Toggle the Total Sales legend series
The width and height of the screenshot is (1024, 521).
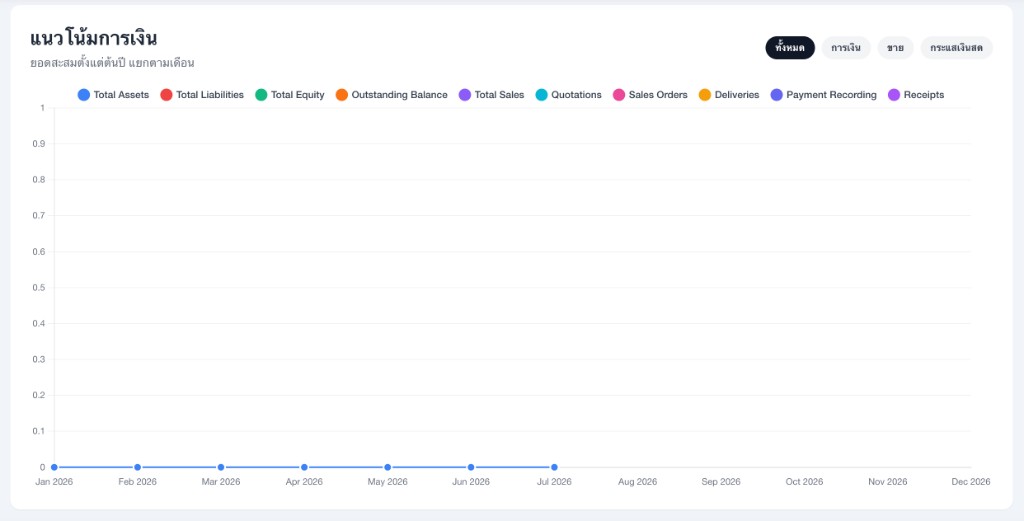tap(491, 95)
